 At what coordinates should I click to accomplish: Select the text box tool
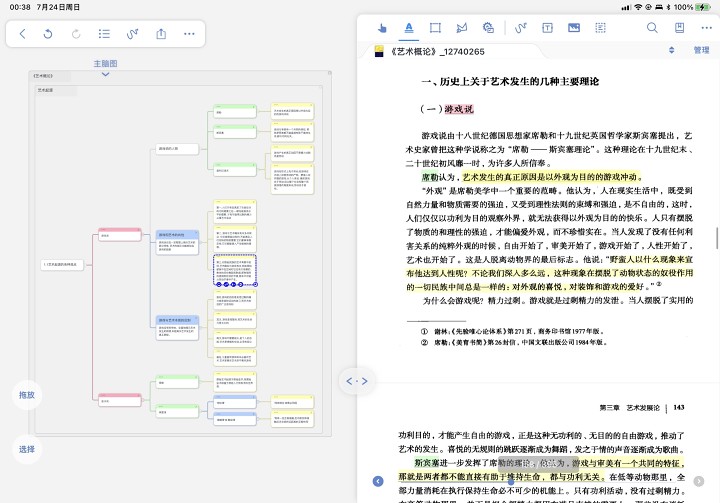click(x=547, y=28)
